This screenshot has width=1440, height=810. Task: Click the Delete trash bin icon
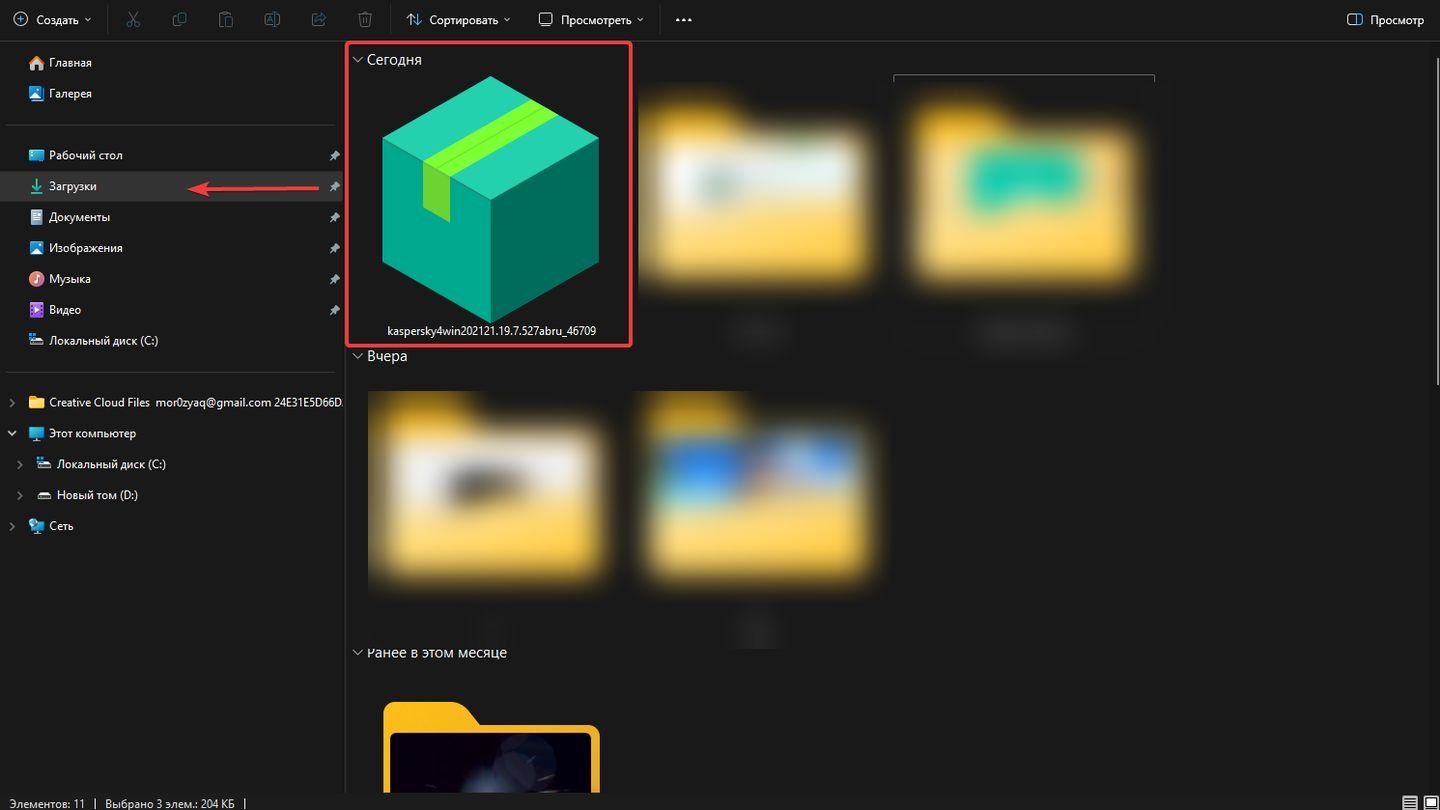coord(365,20)
